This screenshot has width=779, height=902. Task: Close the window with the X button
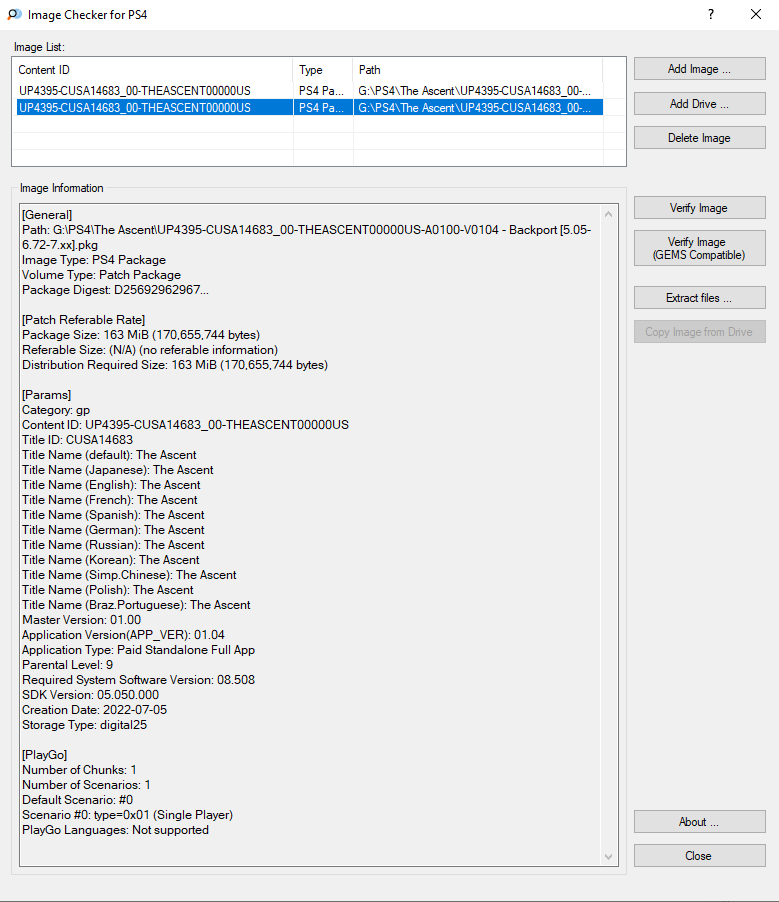[x=756, y=14]
